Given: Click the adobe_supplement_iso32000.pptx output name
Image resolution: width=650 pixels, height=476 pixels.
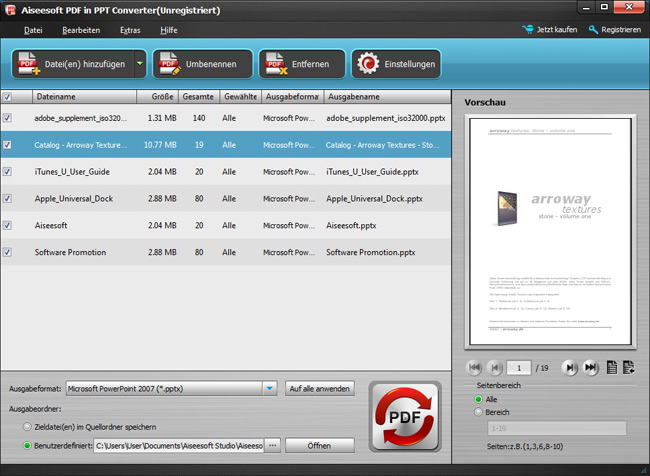Looking at the screenshot, I should 386,118.
